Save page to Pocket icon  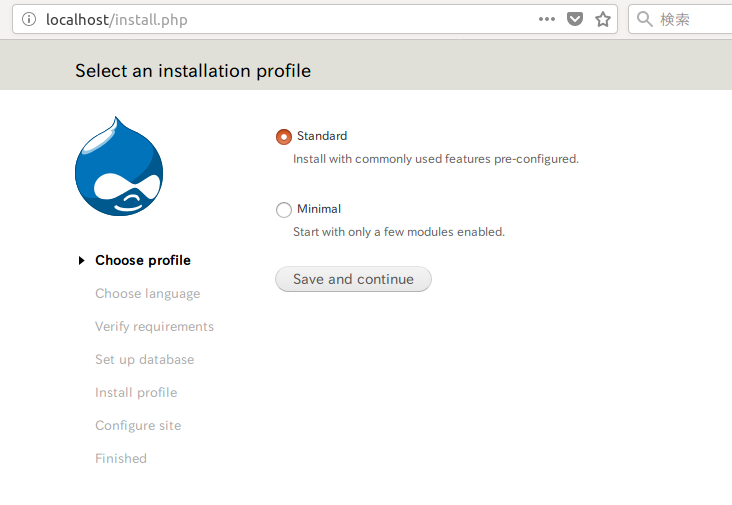pyautogui.click(x=575, y=19)
